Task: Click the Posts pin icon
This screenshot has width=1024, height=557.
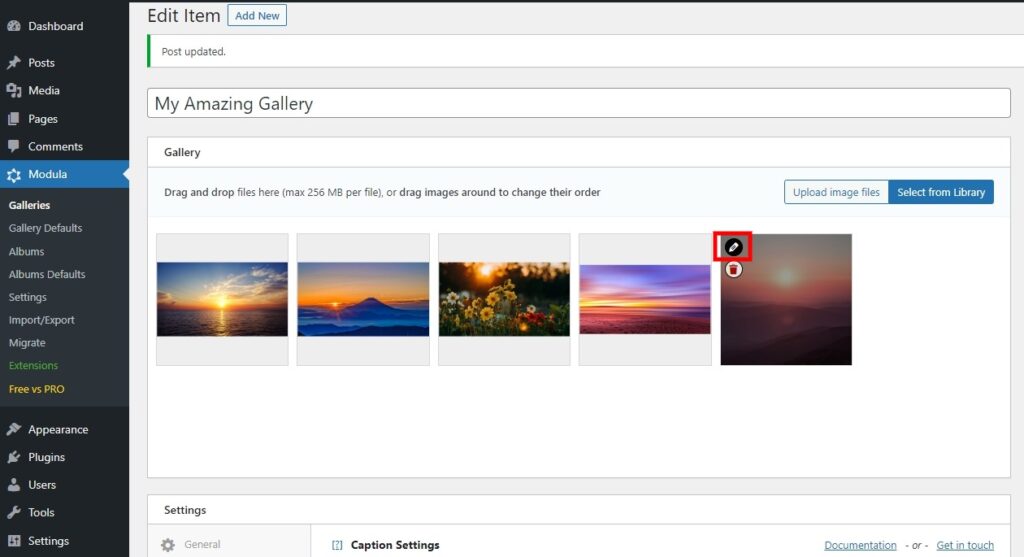Action: [14, 62]
